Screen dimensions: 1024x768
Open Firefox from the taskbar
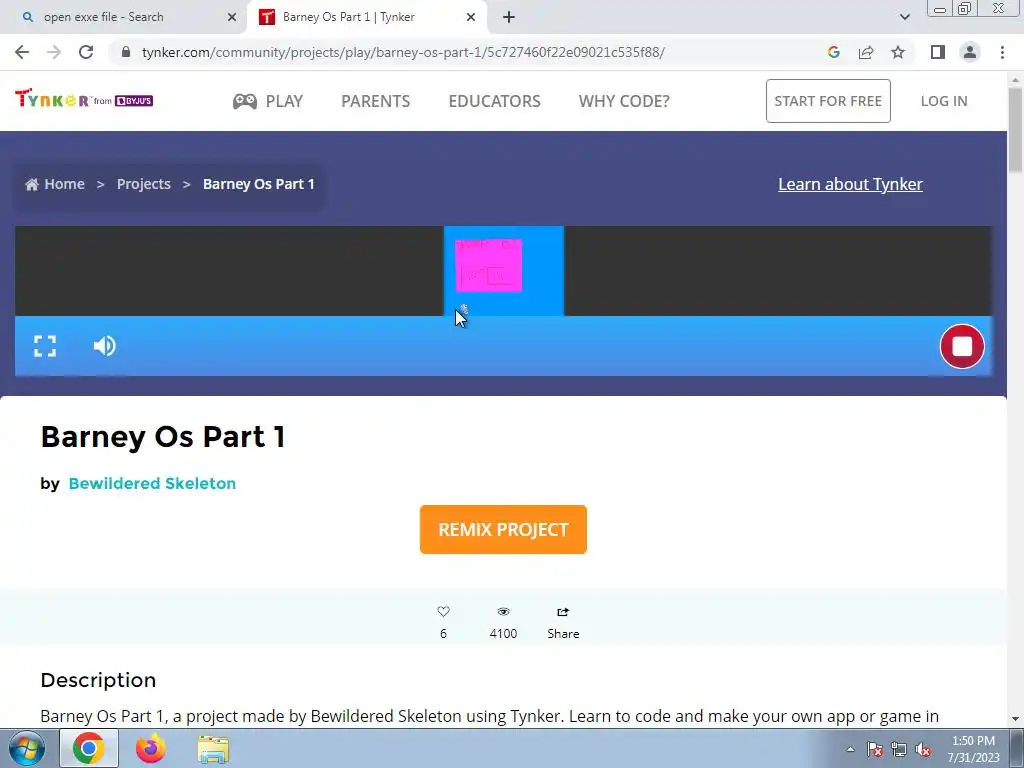point(151,748)
